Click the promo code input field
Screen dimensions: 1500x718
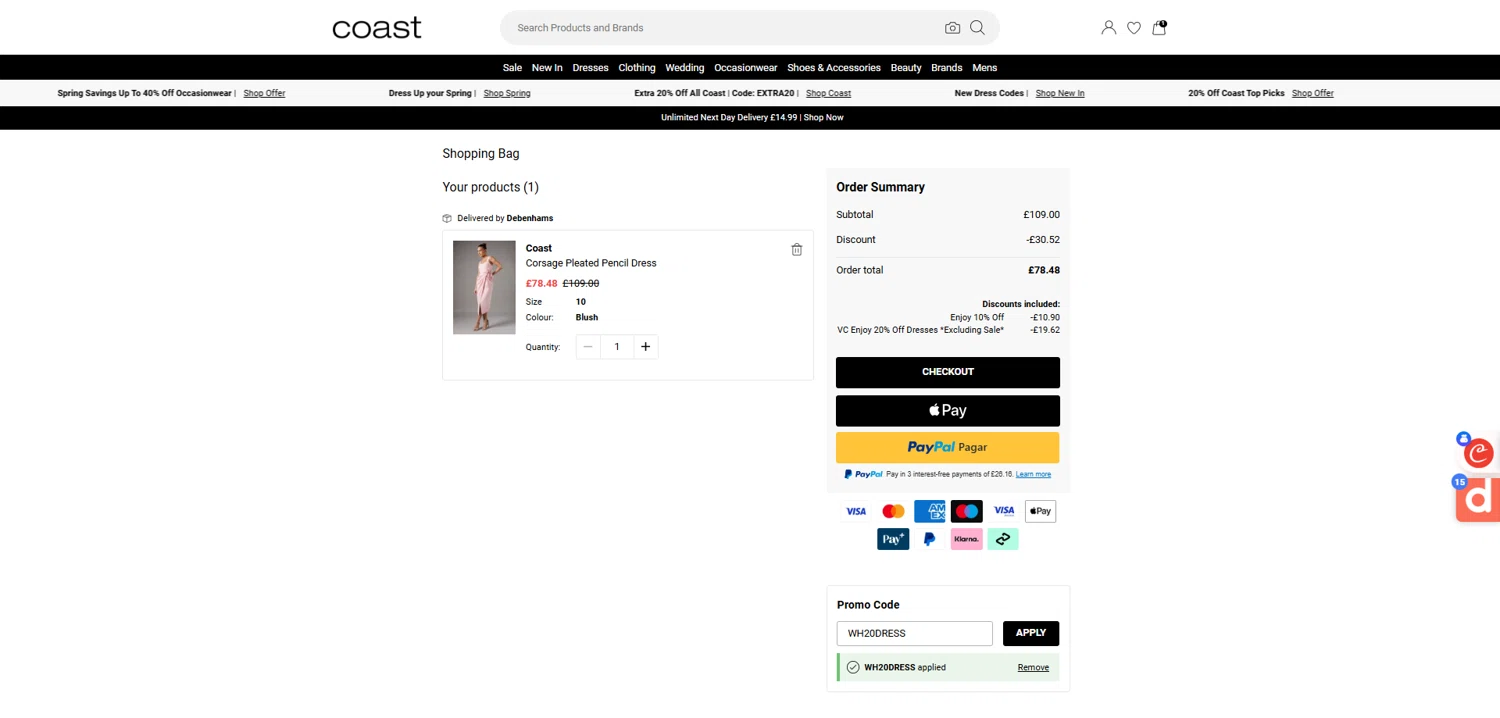[914, 633]
